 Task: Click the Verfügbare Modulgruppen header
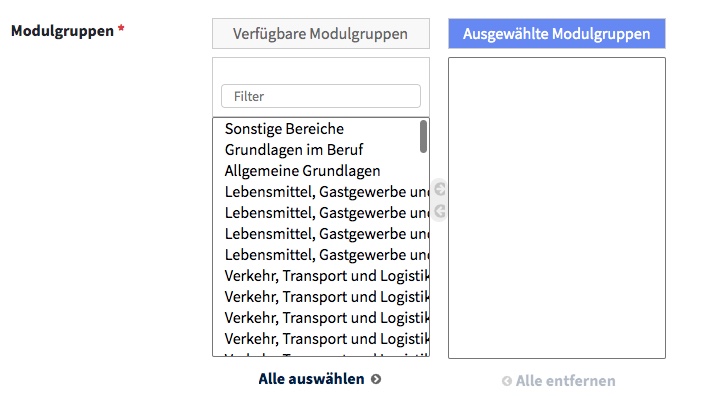click(321, 34)
